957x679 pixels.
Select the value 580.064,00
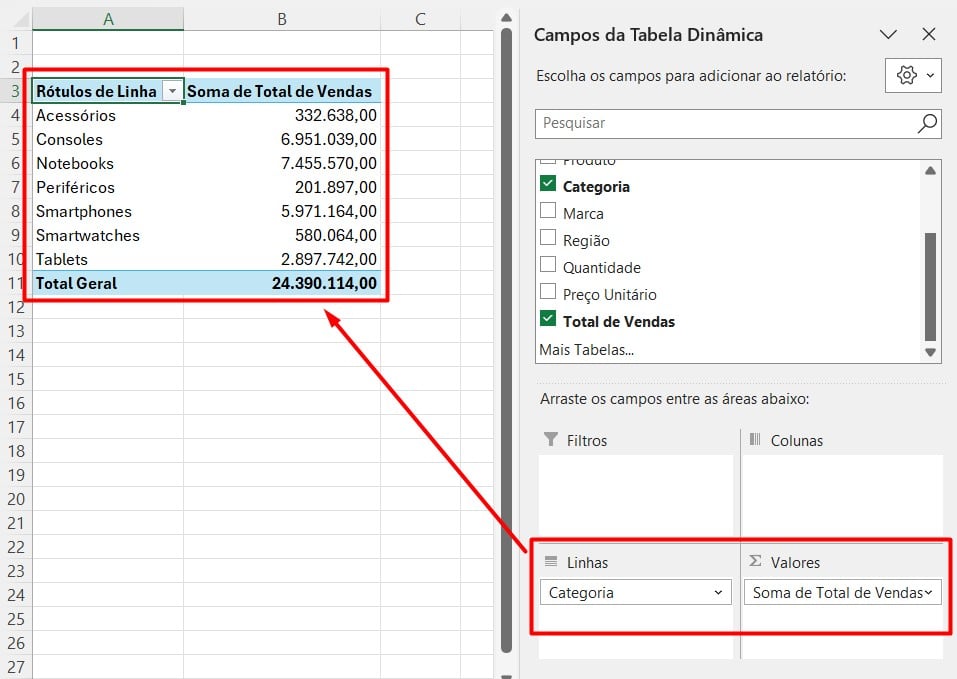282,235
